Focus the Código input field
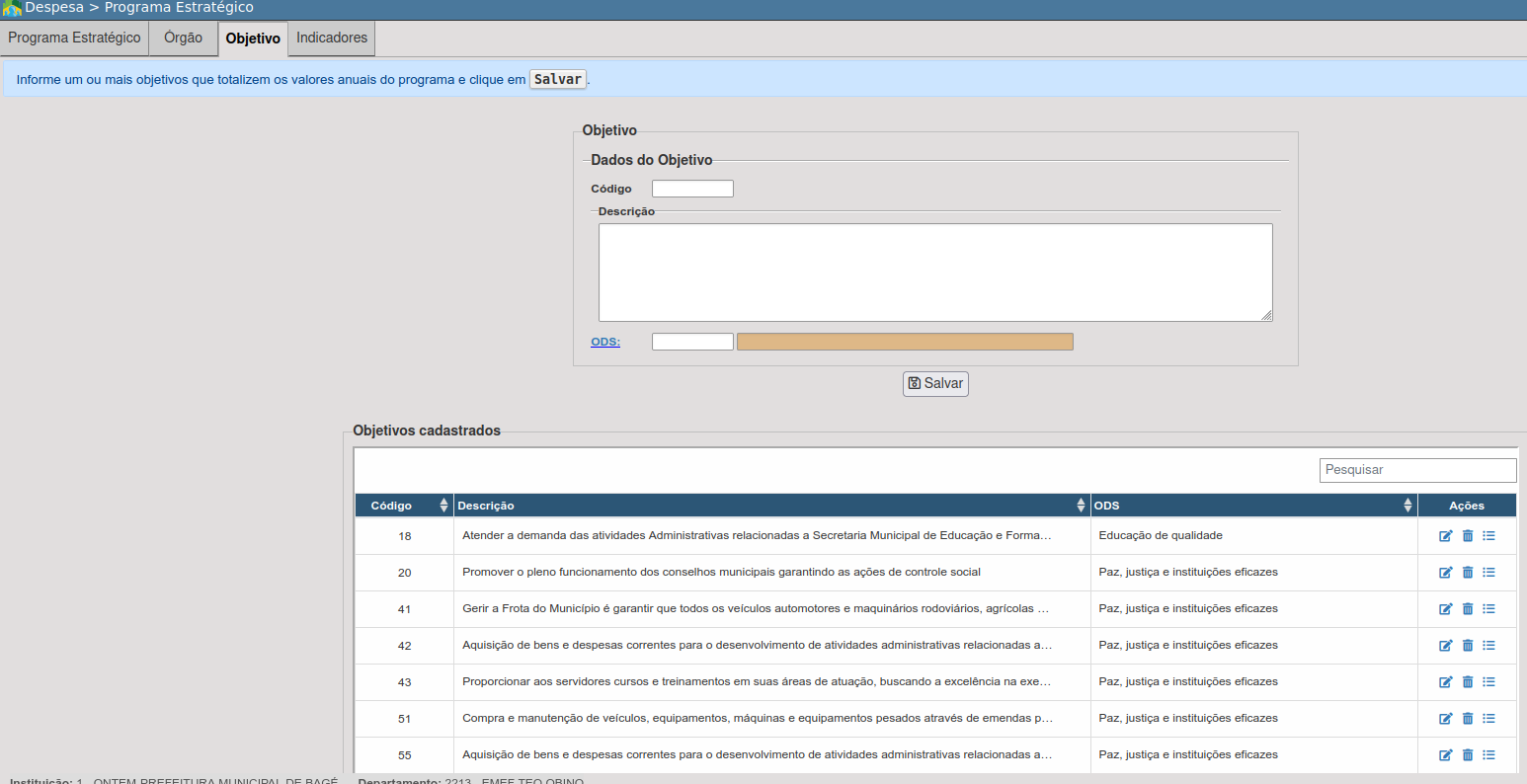This screenshot has height=784, width=1527. coord(692,189)
